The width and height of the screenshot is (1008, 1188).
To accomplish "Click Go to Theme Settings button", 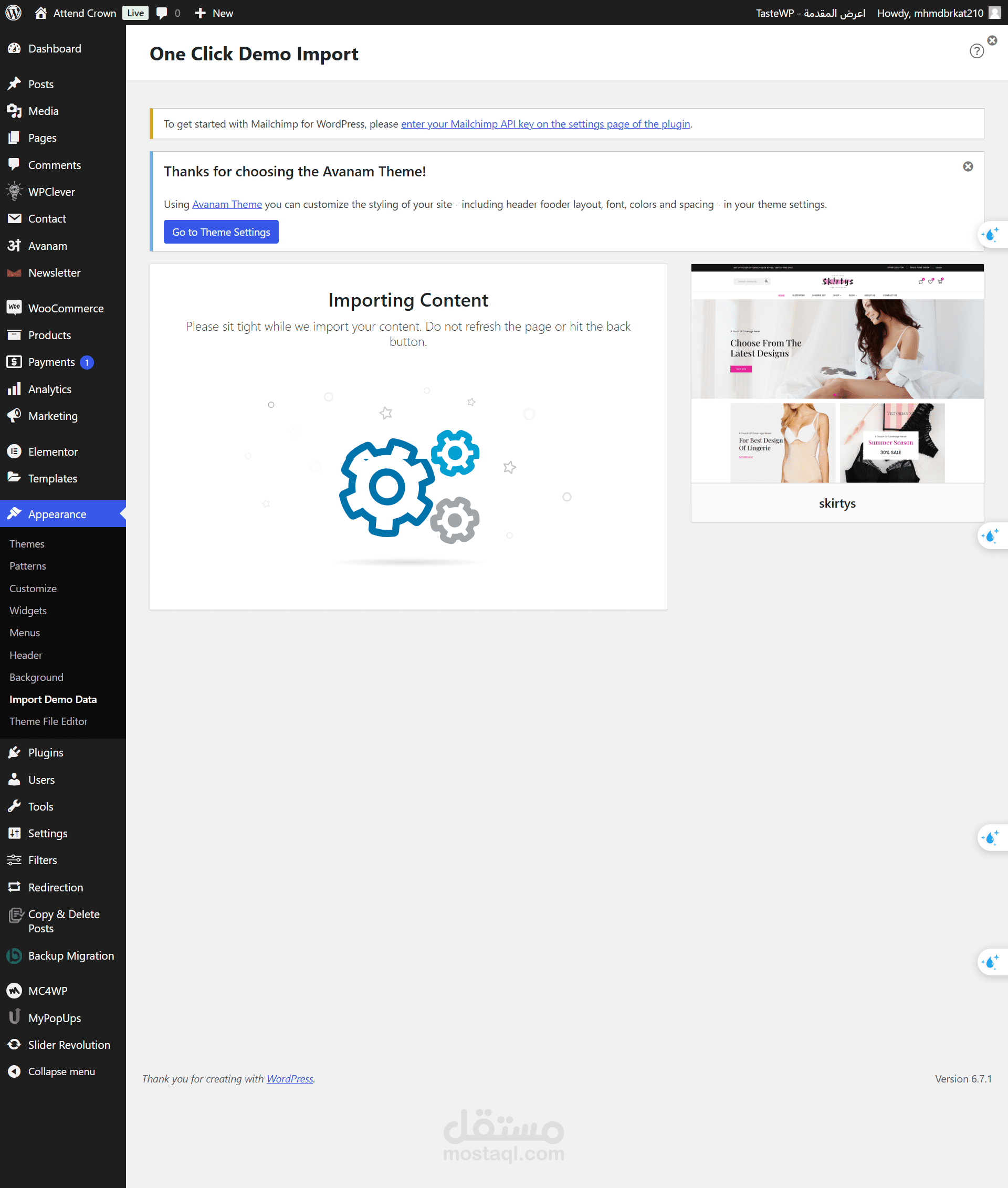I will pos(221,232).
